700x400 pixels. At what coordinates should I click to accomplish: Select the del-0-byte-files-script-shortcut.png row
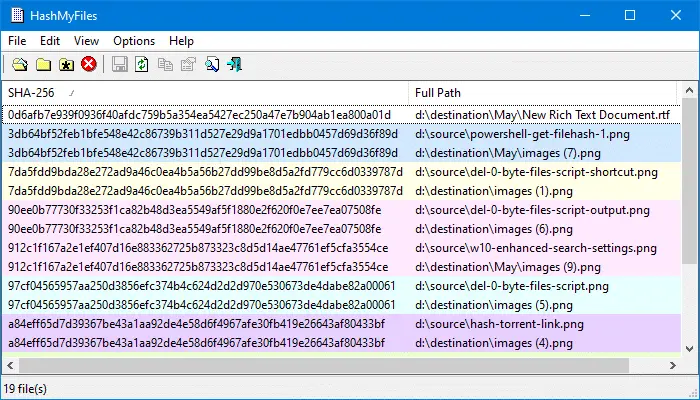tap(342, 172)
